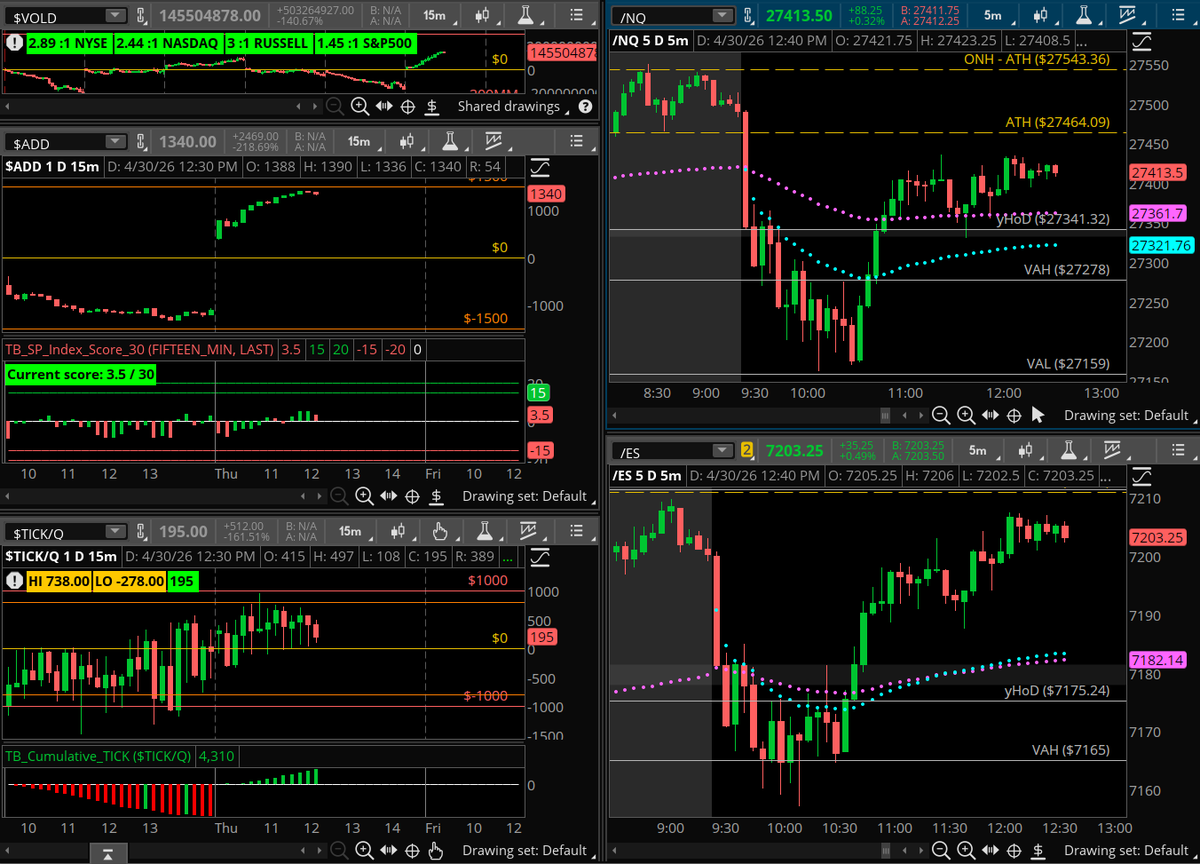Zoom in on the $VOLD chart
This screenshot has height=864, width=1200.
360,106
